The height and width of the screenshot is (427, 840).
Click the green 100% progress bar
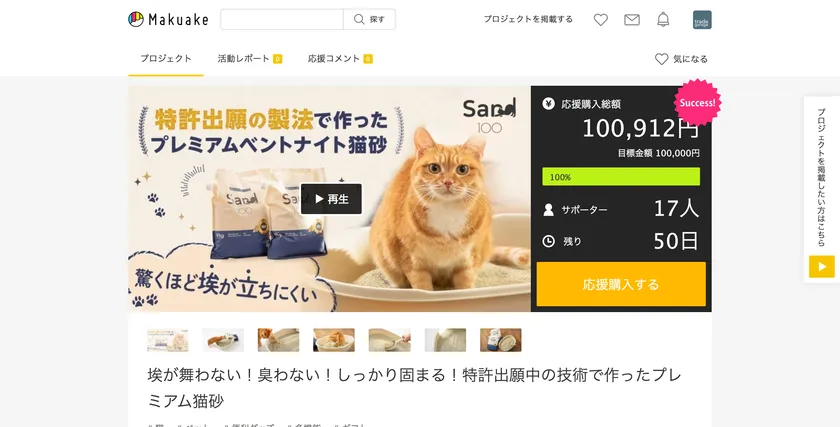point(621,177)
